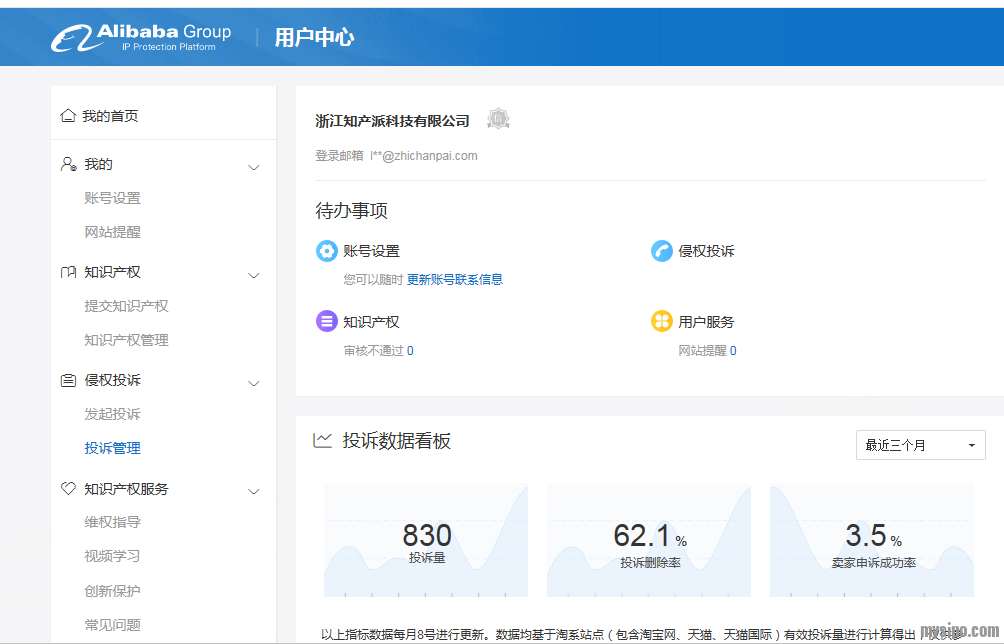Collapse the 我的 sidebar section
1004x644 pixels.
pos(254,167)
